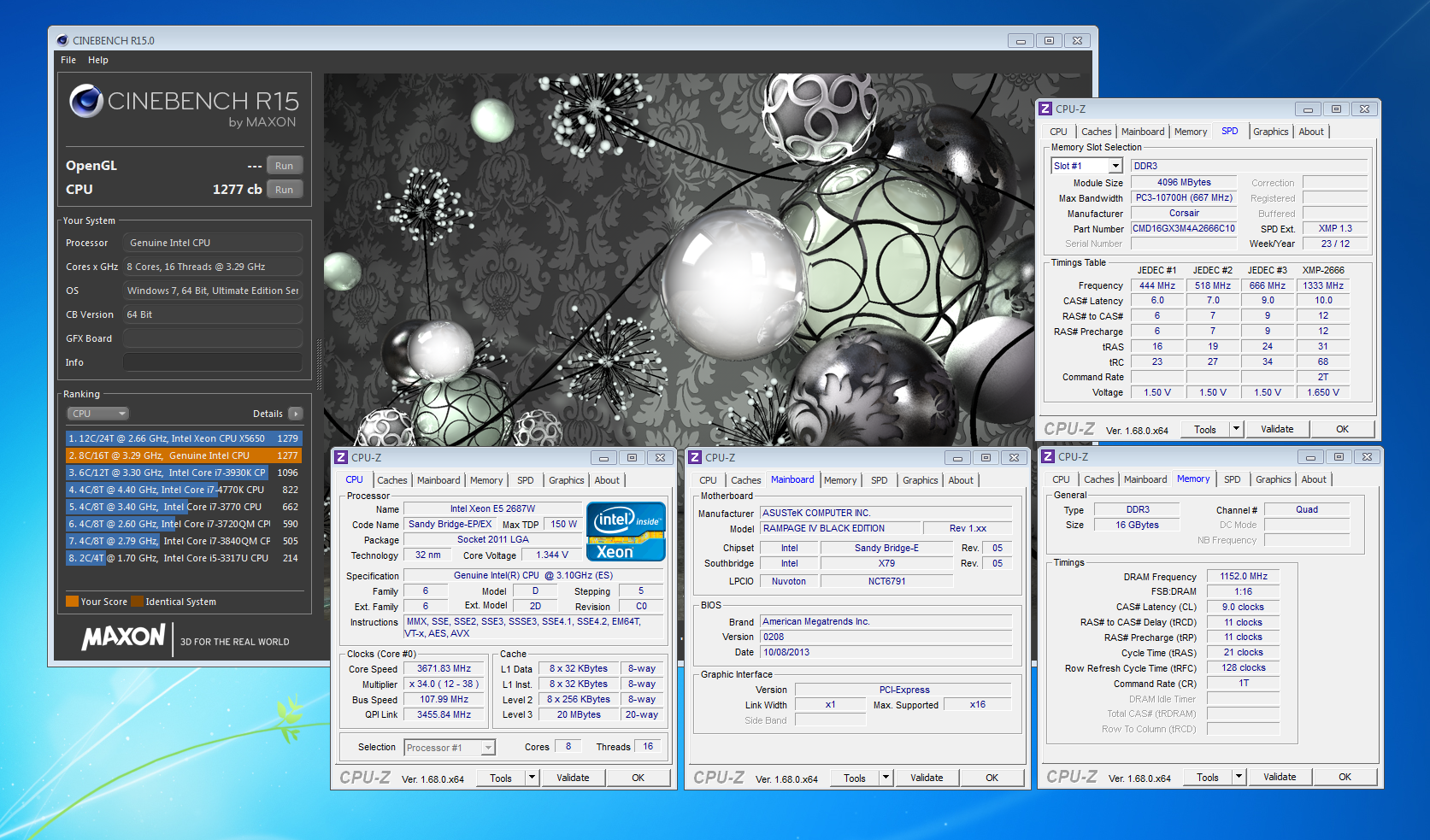Click the Cinebench app icon in title bar

point(62,40)
